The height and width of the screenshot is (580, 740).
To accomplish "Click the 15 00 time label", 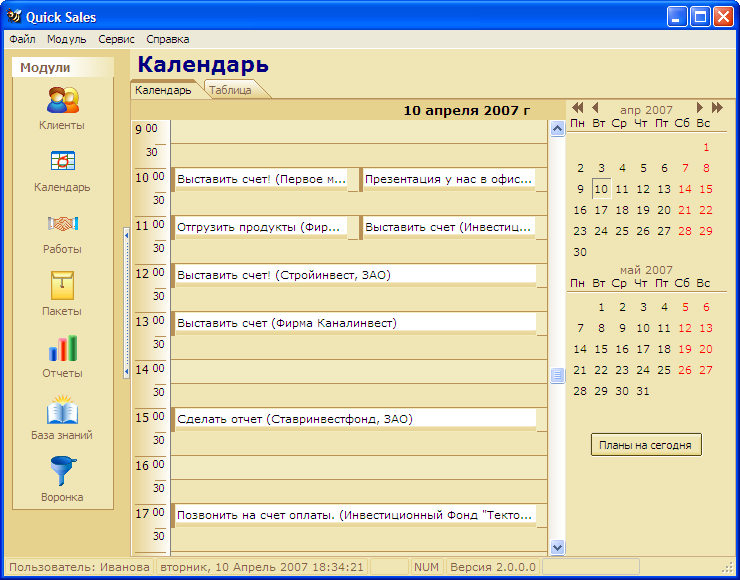I will (x=150, y=418).
